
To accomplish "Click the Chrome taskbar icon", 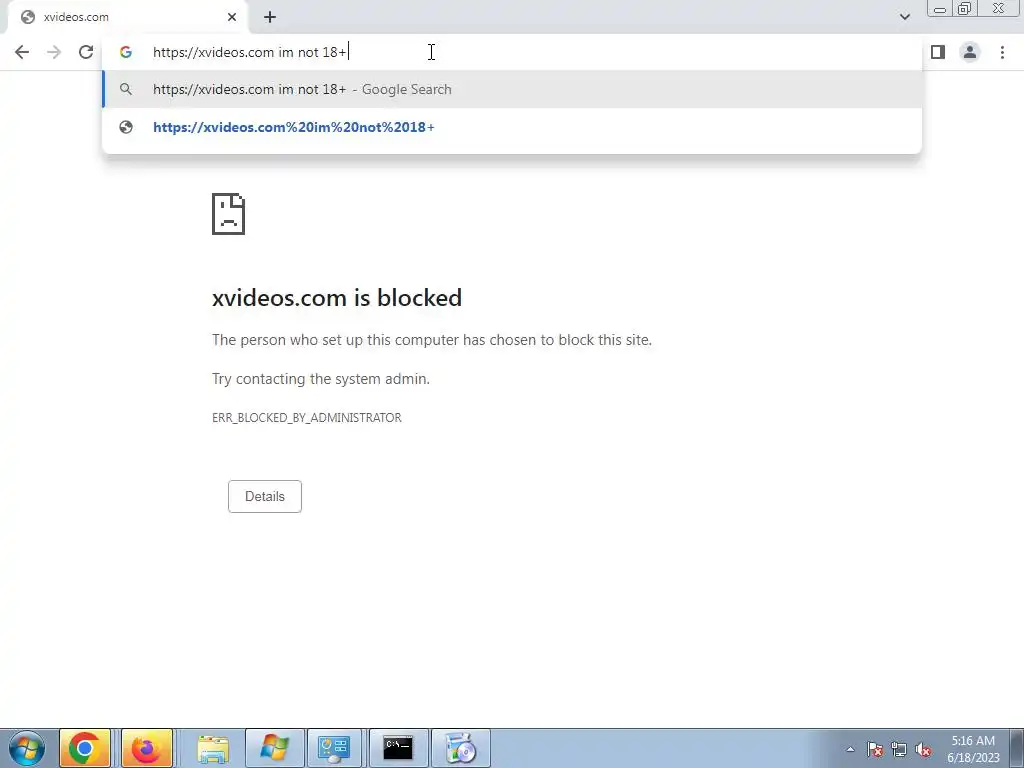I will pos(85,748).
